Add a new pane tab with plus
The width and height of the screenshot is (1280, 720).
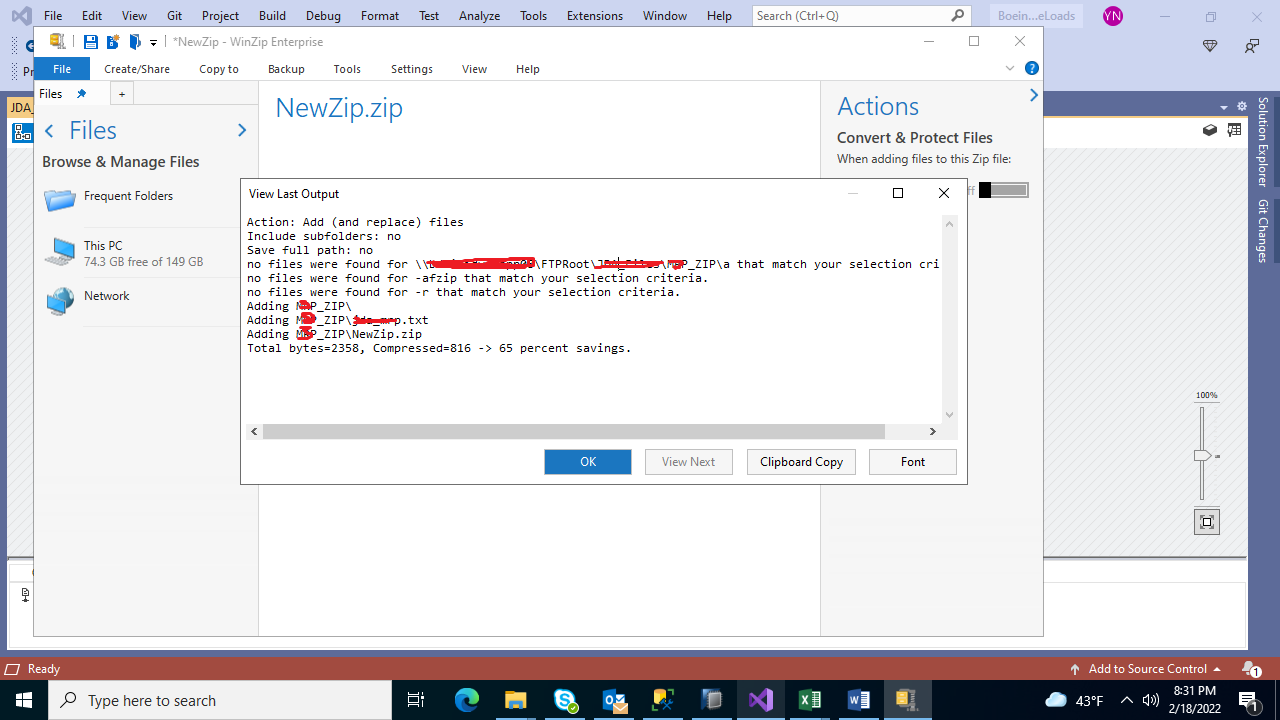pos(122,93)
